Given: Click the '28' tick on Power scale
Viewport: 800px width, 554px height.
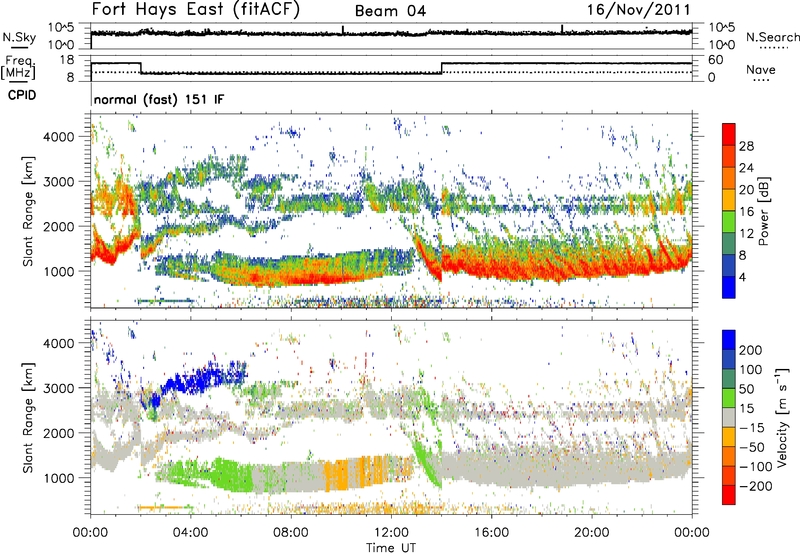Looking at the screenshot, I should tap(746, 146).
